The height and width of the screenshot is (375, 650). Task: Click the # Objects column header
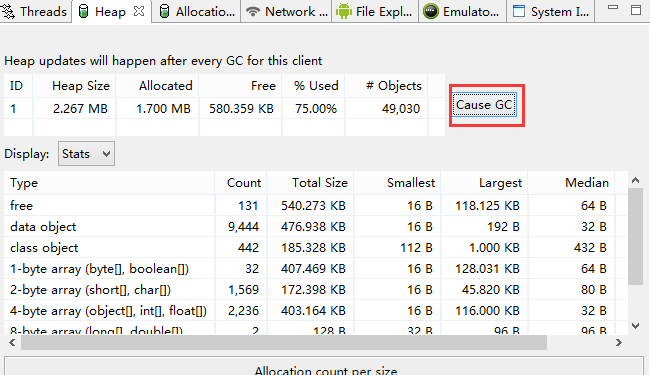(387, 86)
